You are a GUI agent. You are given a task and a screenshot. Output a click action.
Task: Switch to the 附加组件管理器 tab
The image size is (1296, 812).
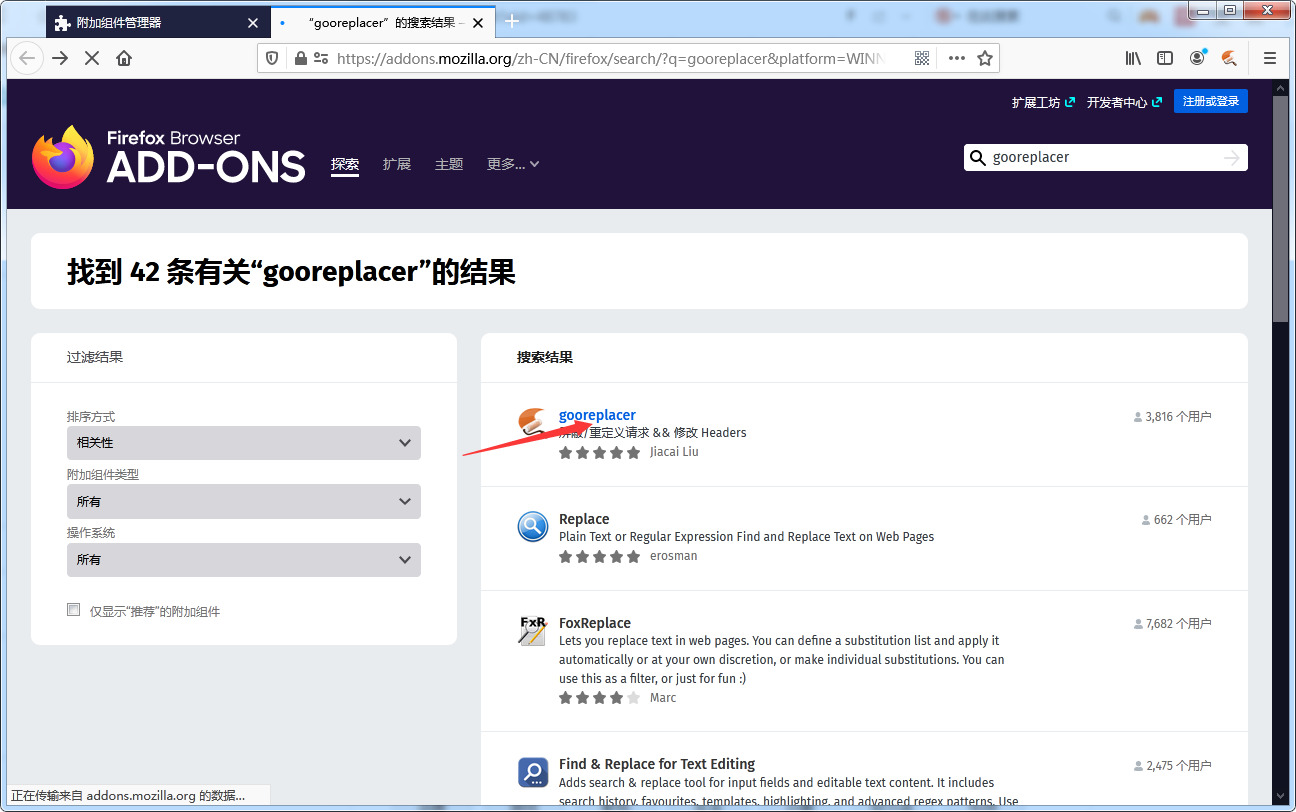tap(158, 22)
